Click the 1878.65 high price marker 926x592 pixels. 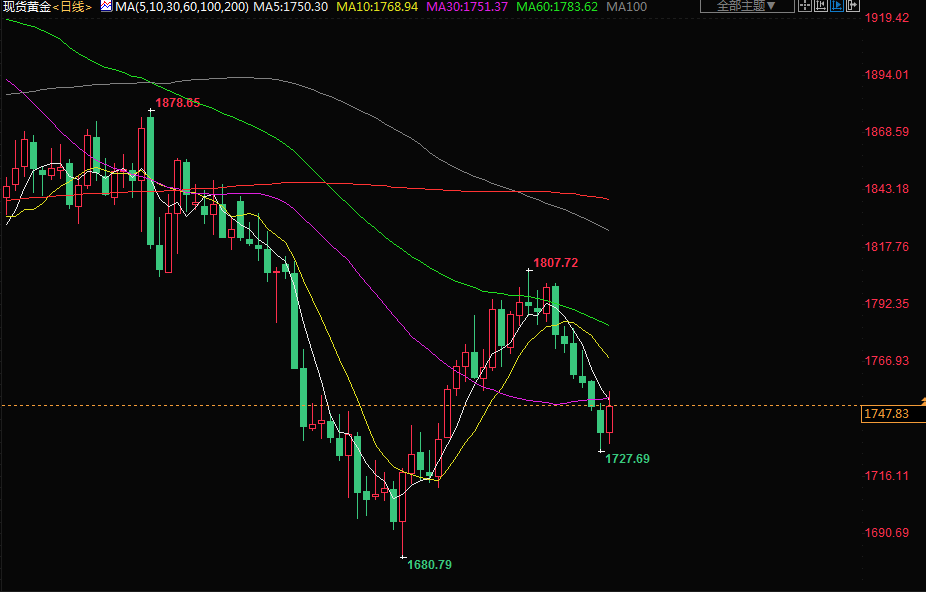(x=177, y=103)
